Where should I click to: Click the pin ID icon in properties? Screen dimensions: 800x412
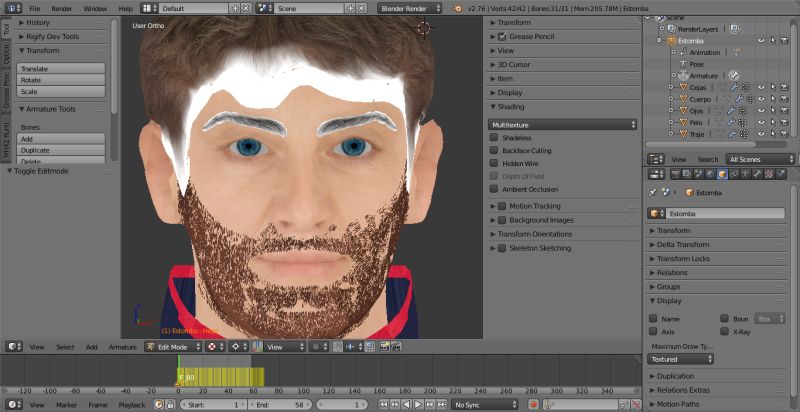[x=652, y=193]
